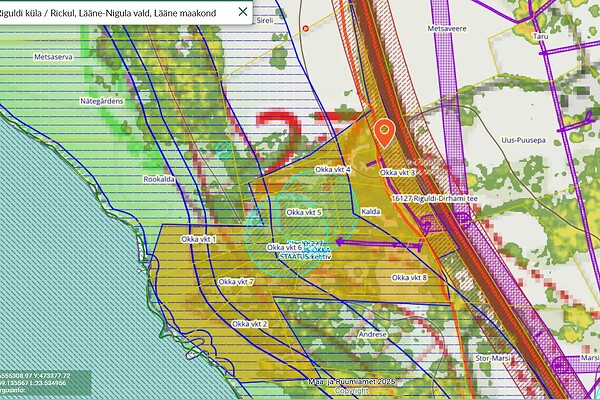
Task: Click the orange location pin marker
Action: coord(383,133)
